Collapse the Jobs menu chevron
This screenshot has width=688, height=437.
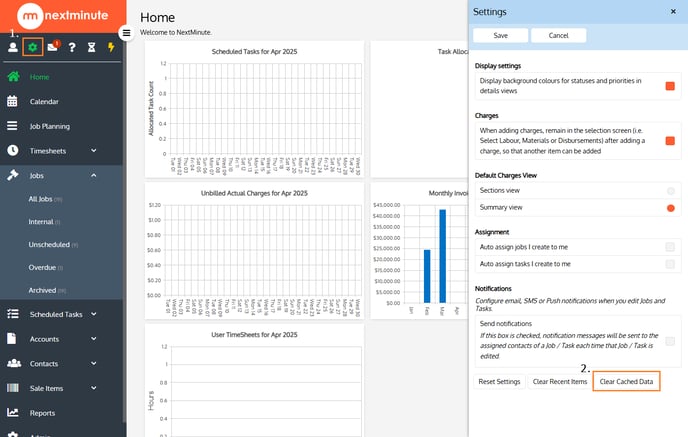(93, 175)
